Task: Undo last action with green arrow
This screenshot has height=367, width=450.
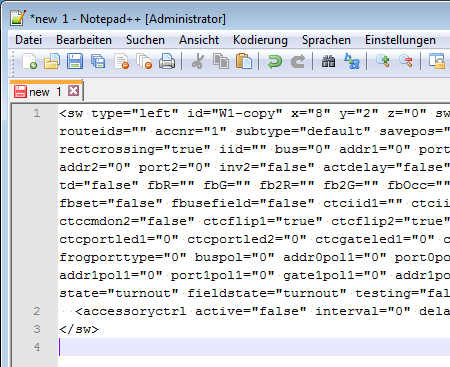Action: [x=275, y=61]
